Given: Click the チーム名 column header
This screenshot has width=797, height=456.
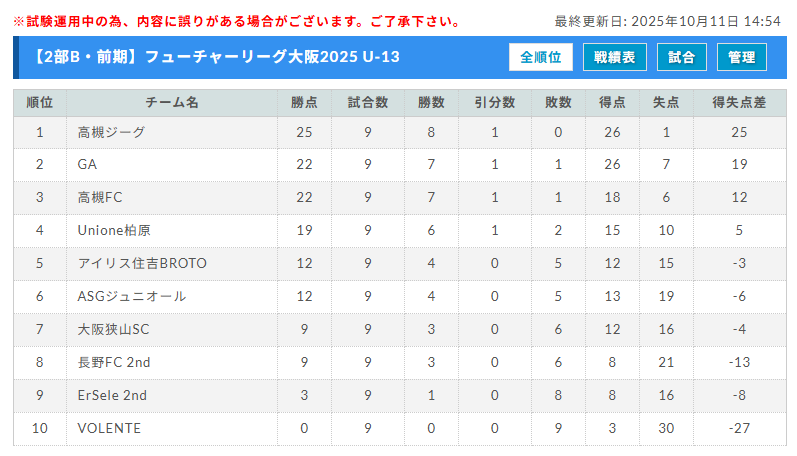Looking at the screenshot, I should pyautogui.click(x=172, y=103).
